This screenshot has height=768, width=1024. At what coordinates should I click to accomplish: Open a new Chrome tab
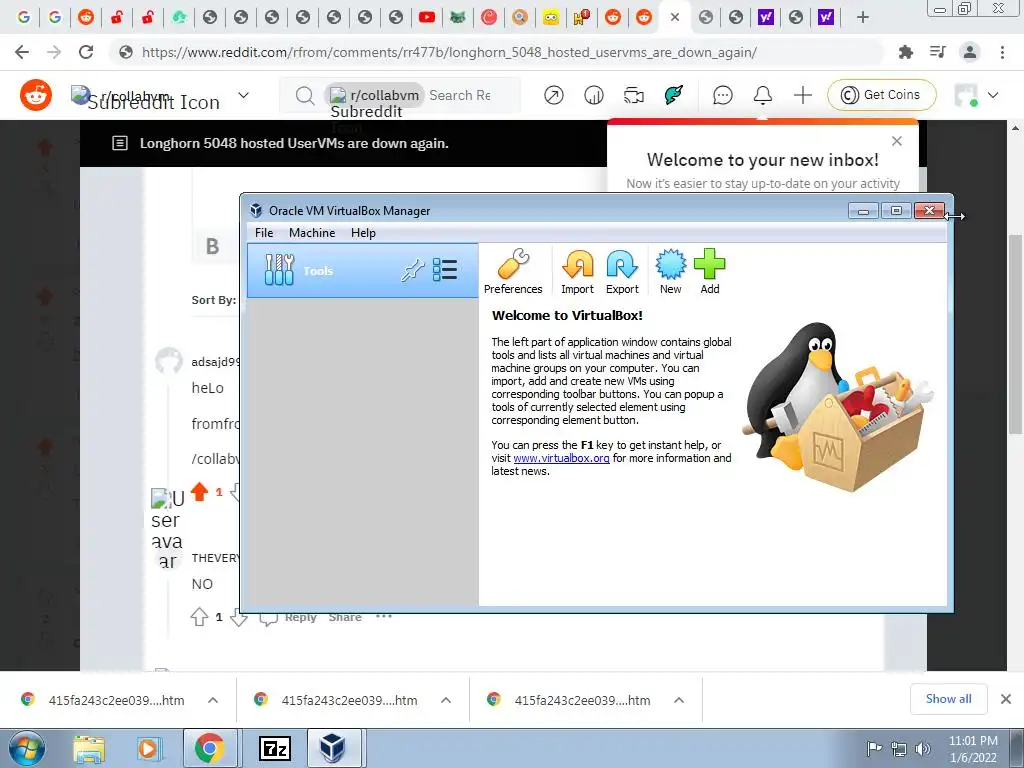click(863, 18)
